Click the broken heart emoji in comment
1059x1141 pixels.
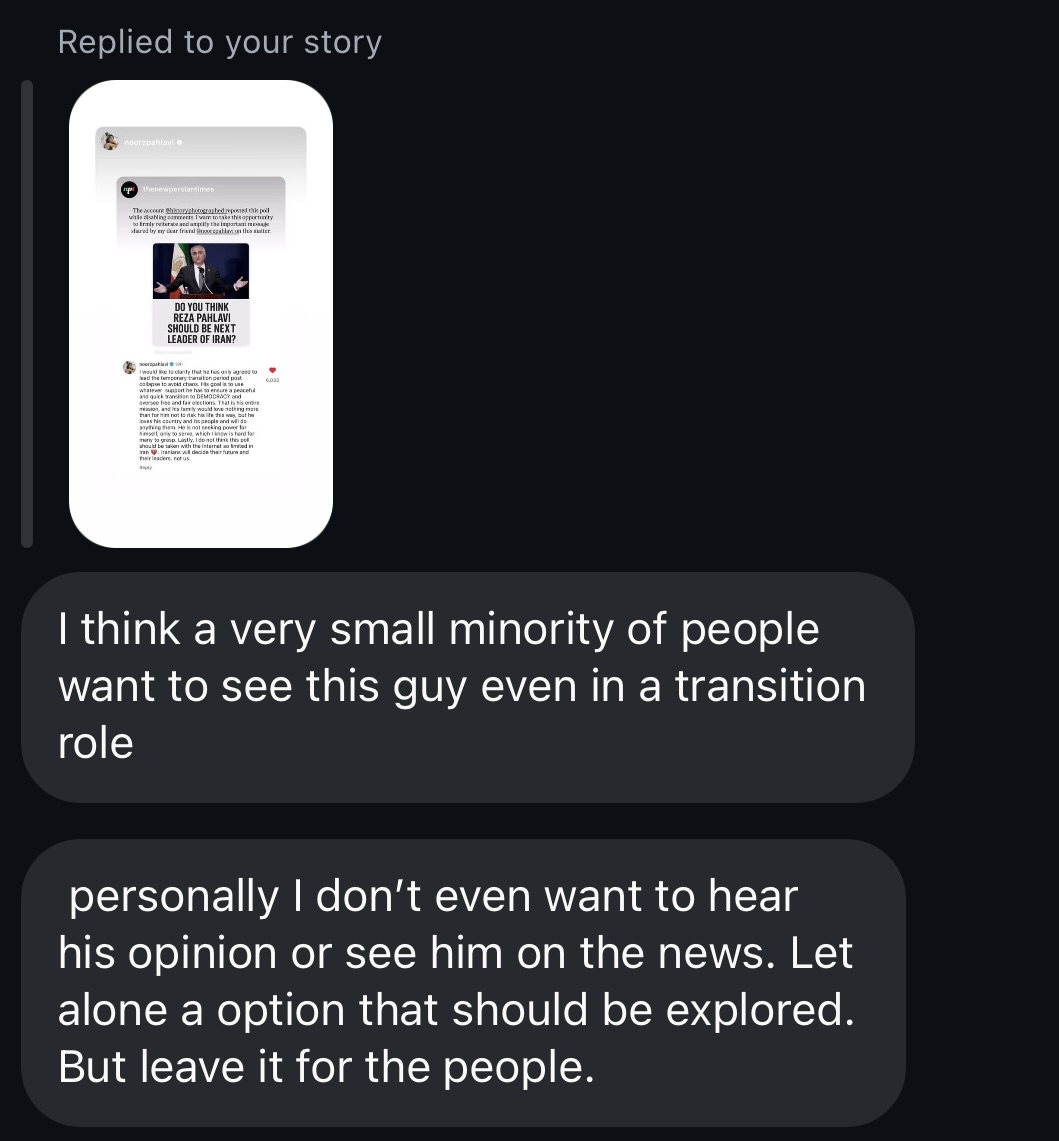tap(154, 452)
